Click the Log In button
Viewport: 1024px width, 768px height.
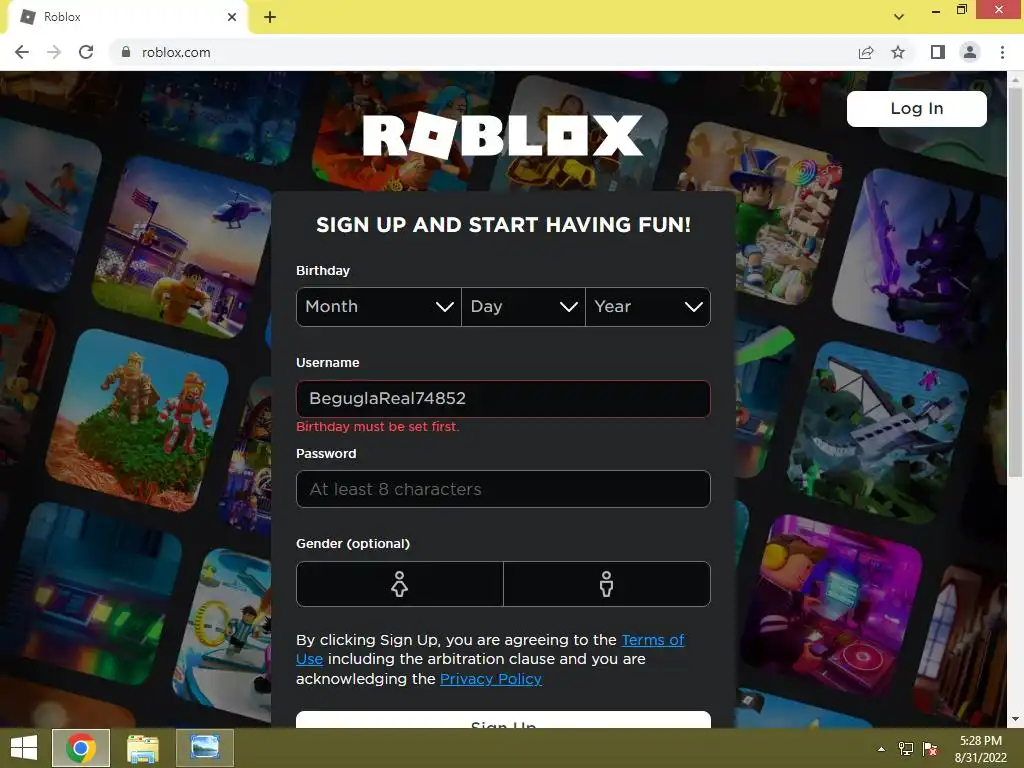(x=917, y=108)
